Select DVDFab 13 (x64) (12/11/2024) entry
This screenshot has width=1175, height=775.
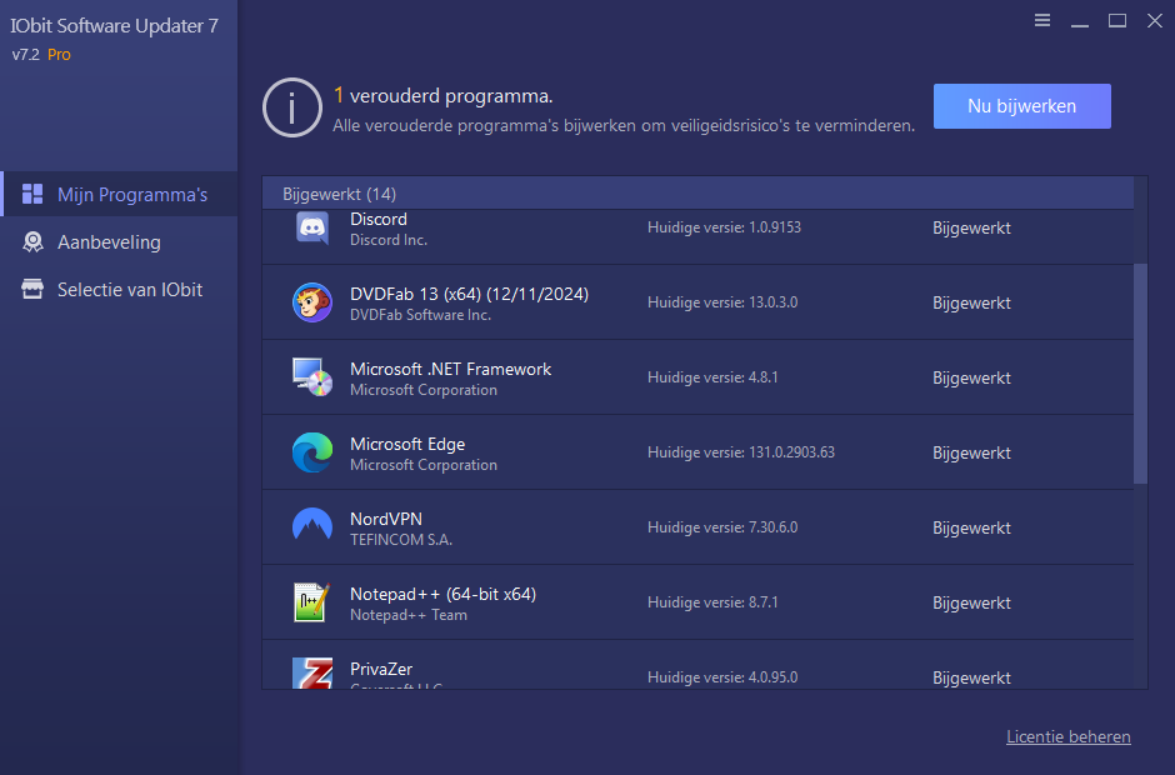point(469,294)
